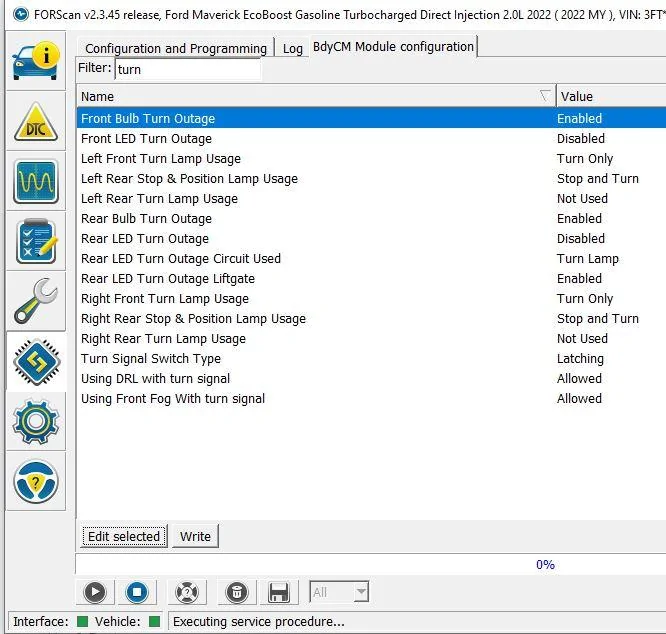Click Allowed value for Using DRL with turn signal
Screen dimensions: 666x634
579,378
